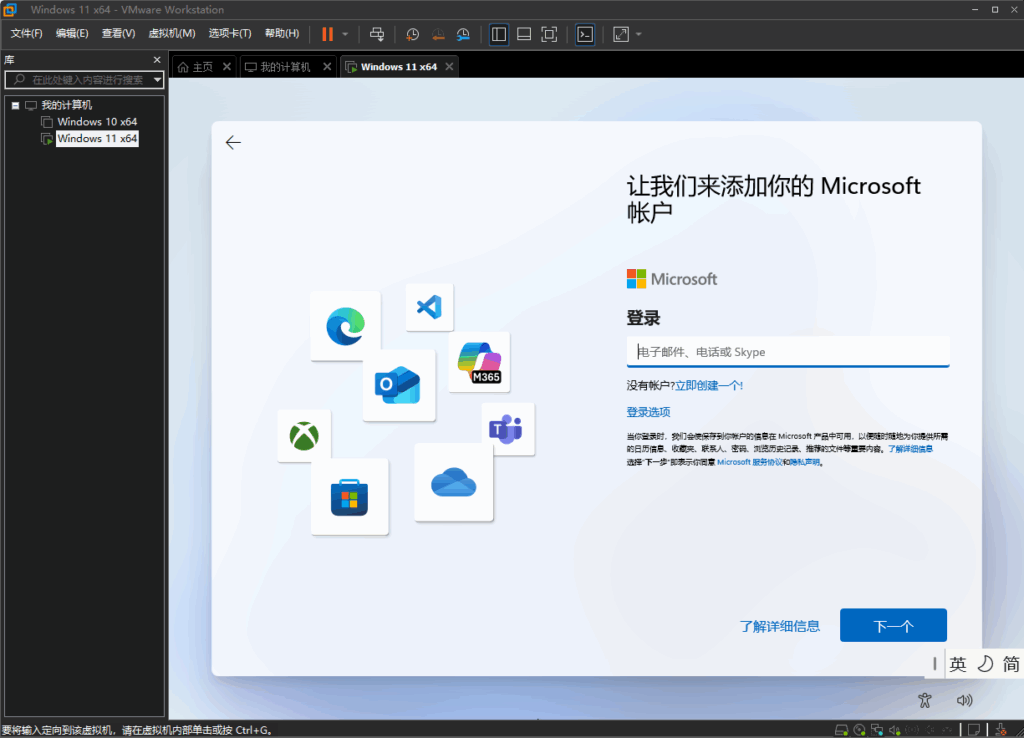The height and width of the screenshot is (738, 1024).
Task: Toggle IME 英 language mode
Action: (x=957, y=664)
